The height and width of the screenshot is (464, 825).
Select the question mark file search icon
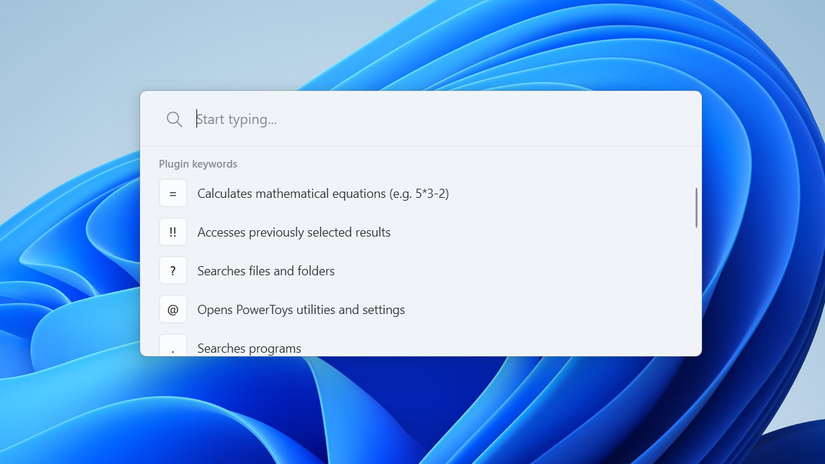pyautogui.click(x=173, y=270)
